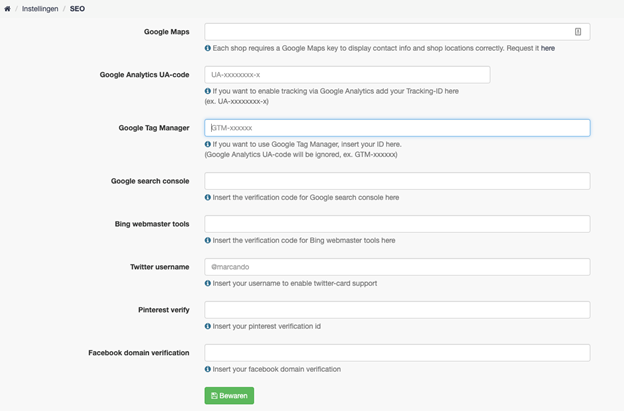Go to home via breadcrumb house icon
Viewport: 624px width, 411px height.
click(x=7, y=9)
